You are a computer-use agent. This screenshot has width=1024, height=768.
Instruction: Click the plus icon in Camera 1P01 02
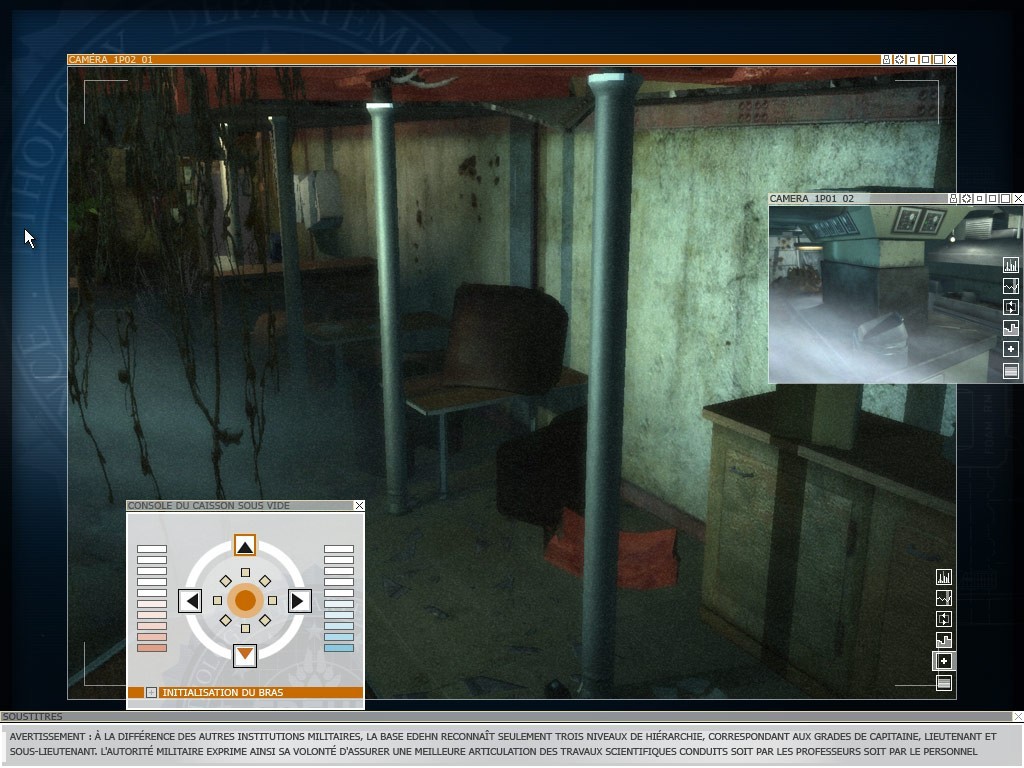pyautogui.click(x=1011, y=349)
